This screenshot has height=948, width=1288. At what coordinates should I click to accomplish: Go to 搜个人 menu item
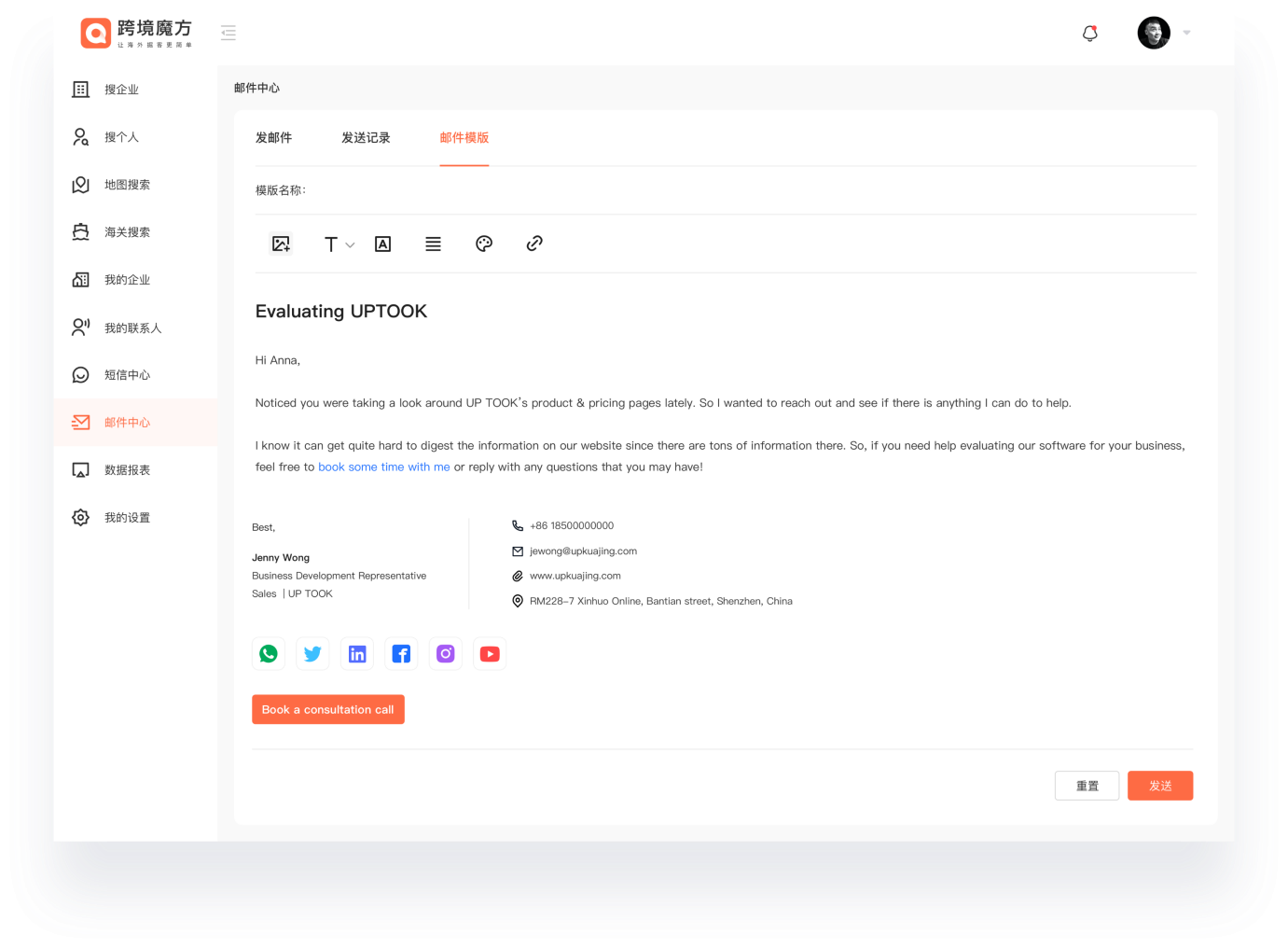click(x=136, y=137)
